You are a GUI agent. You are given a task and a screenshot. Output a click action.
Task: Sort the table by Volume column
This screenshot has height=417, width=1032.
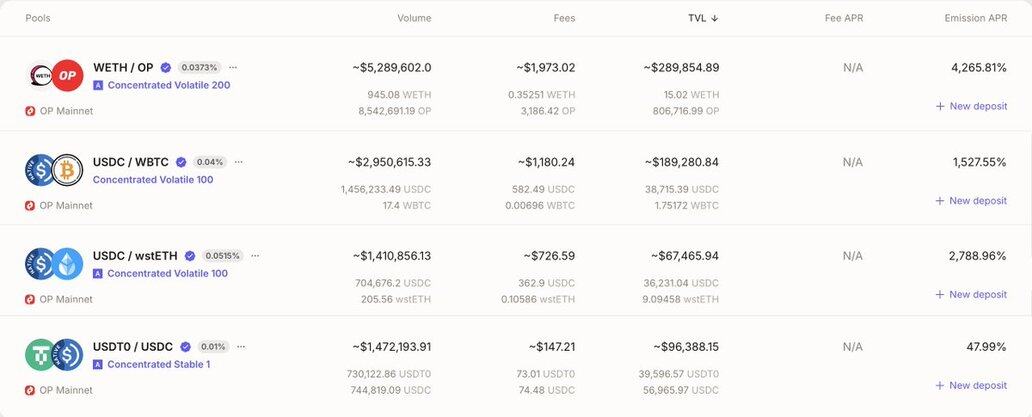pyautogui.click(x=414, y=18)
